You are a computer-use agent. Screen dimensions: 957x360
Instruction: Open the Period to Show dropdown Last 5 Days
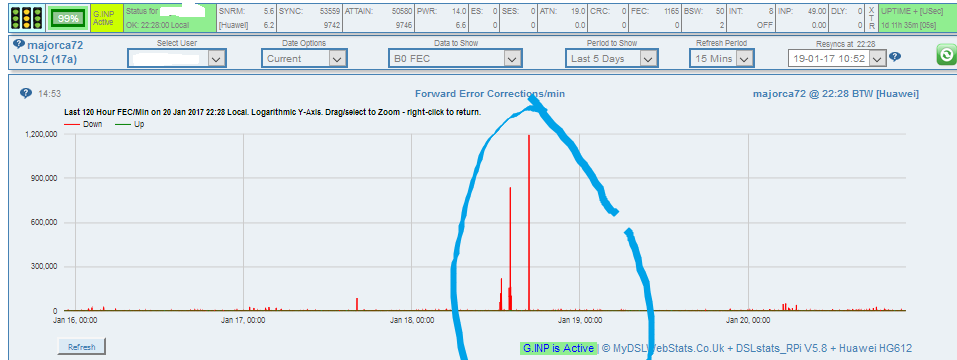612,59
